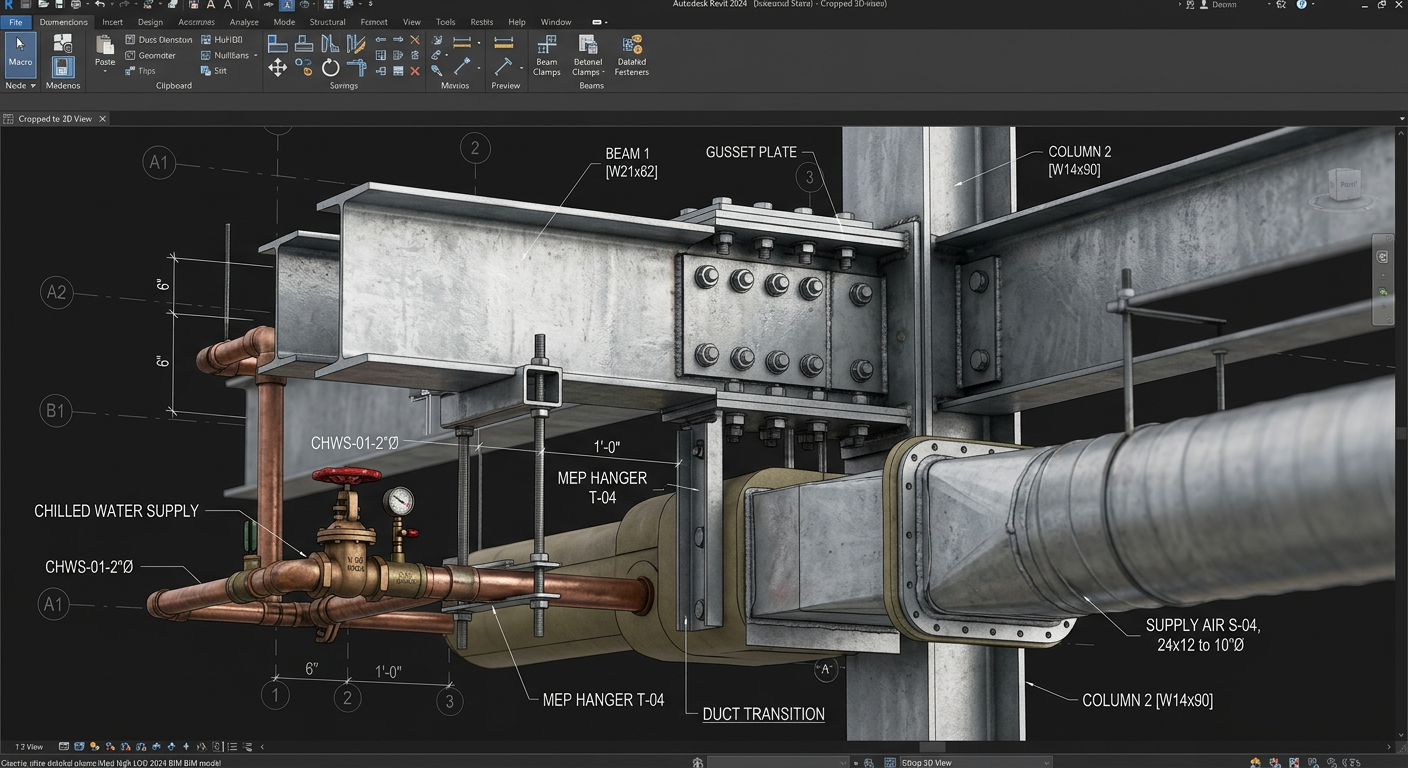This screenshot has width=1408, height=768.
Task: Click the sun/shadows toggle in the view control bar
Action: tap(94, 746)
